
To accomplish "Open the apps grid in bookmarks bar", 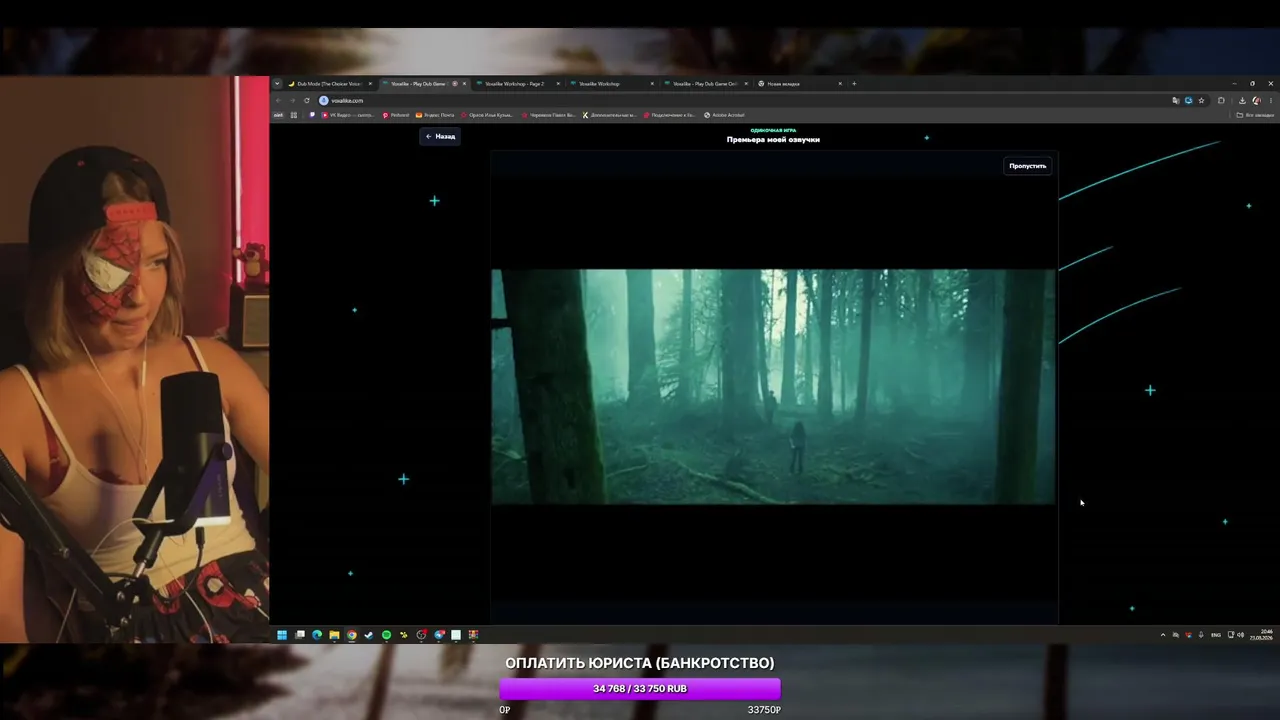I will 293,115.
